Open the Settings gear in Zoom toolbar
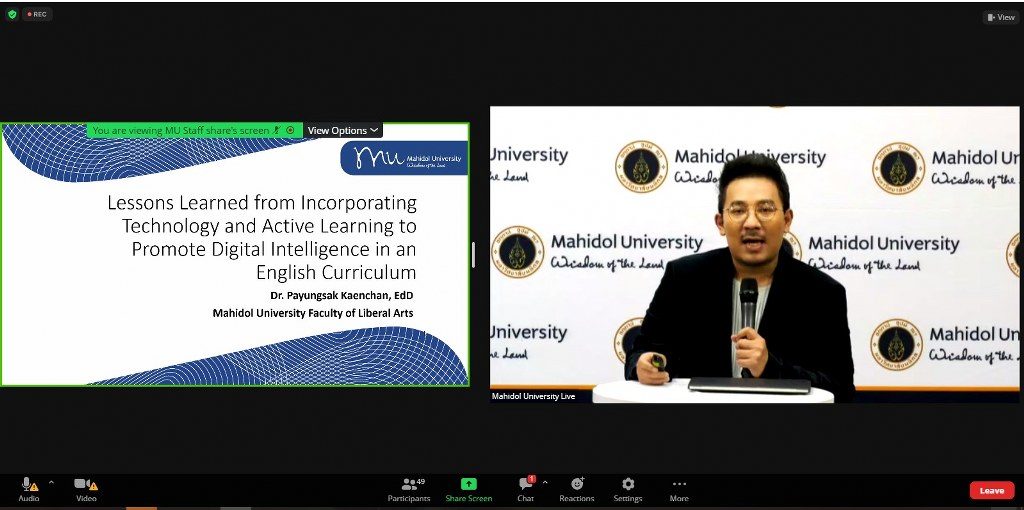The image size is (1024, 510). 628,489
